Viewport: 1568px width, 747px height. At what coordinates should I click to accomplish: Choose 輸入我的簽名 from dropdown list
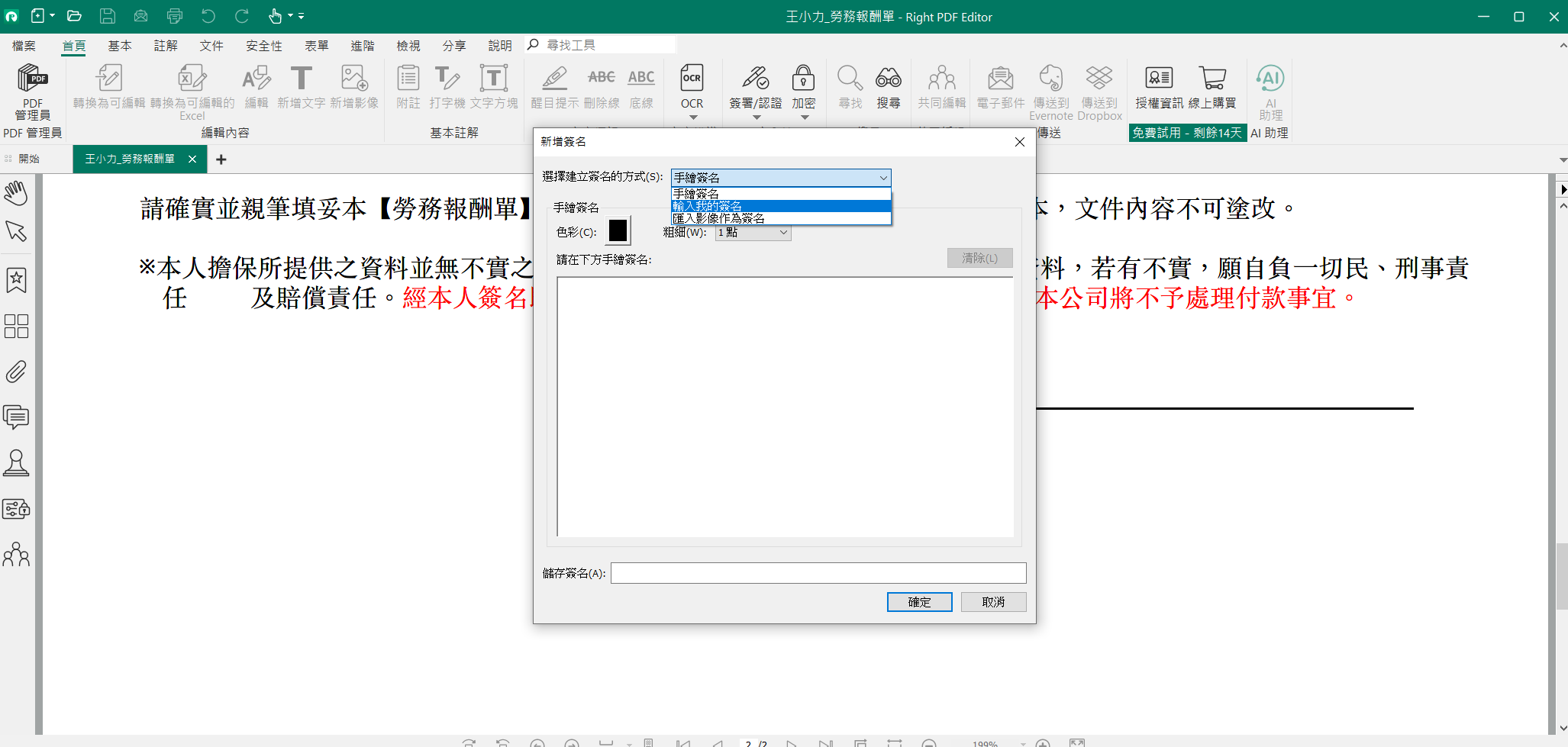click(x=780, y=206)
